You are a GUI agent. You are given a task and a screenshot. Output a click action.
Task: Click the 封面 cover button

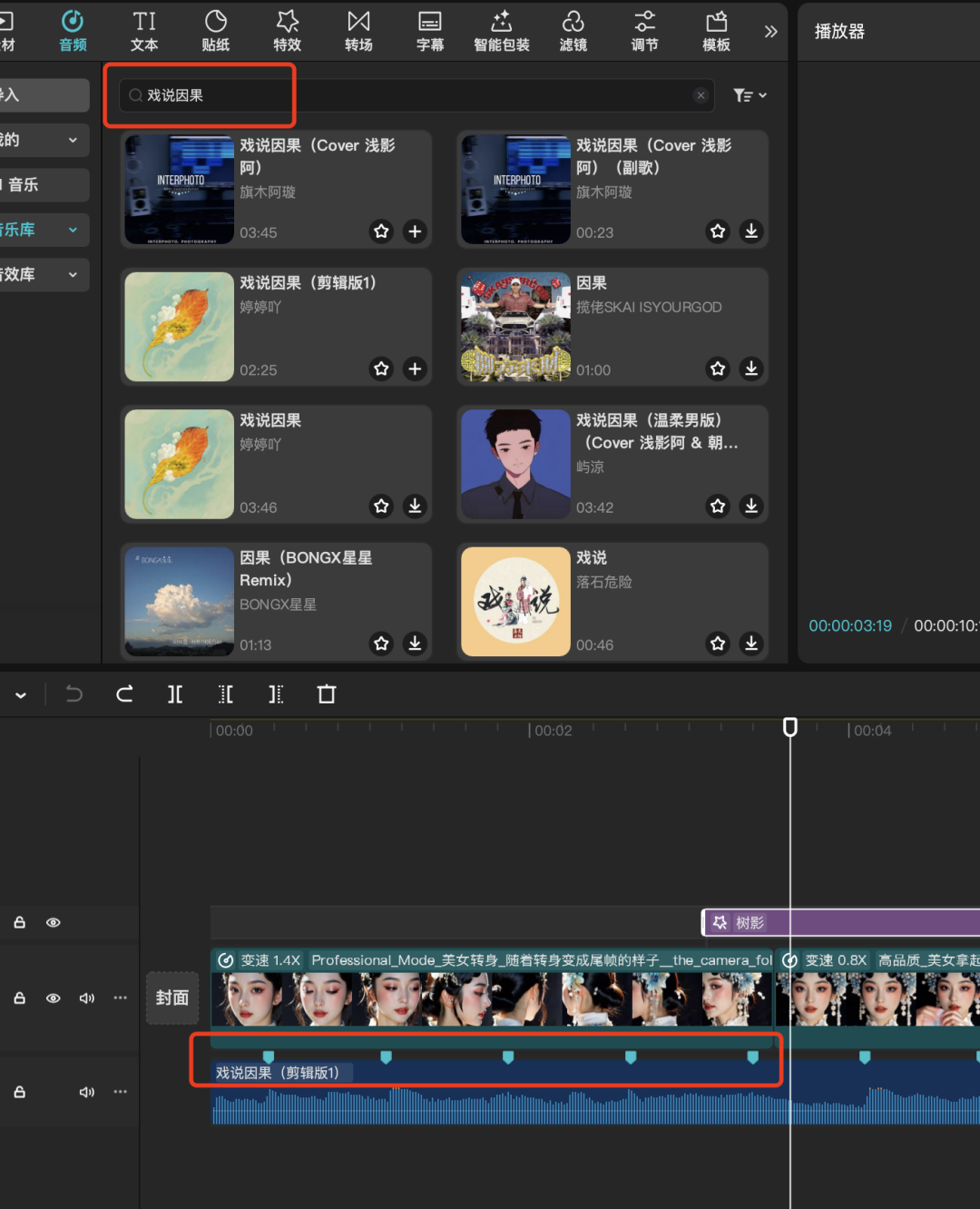[x=171, y=998]
